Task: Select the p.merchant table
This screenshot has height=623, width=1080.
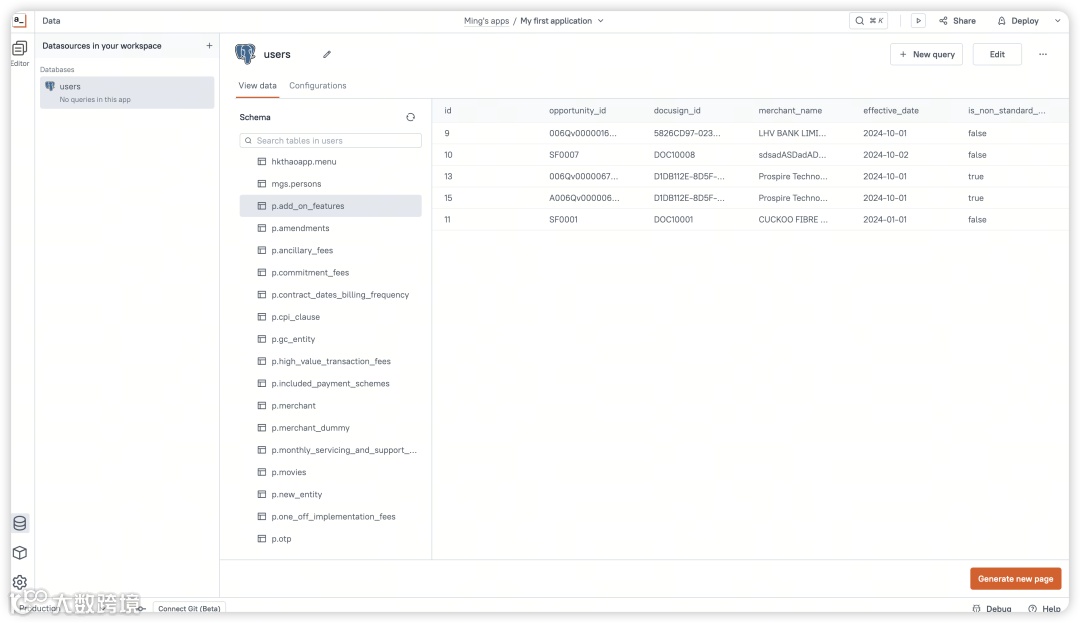Action: [331, 405]
